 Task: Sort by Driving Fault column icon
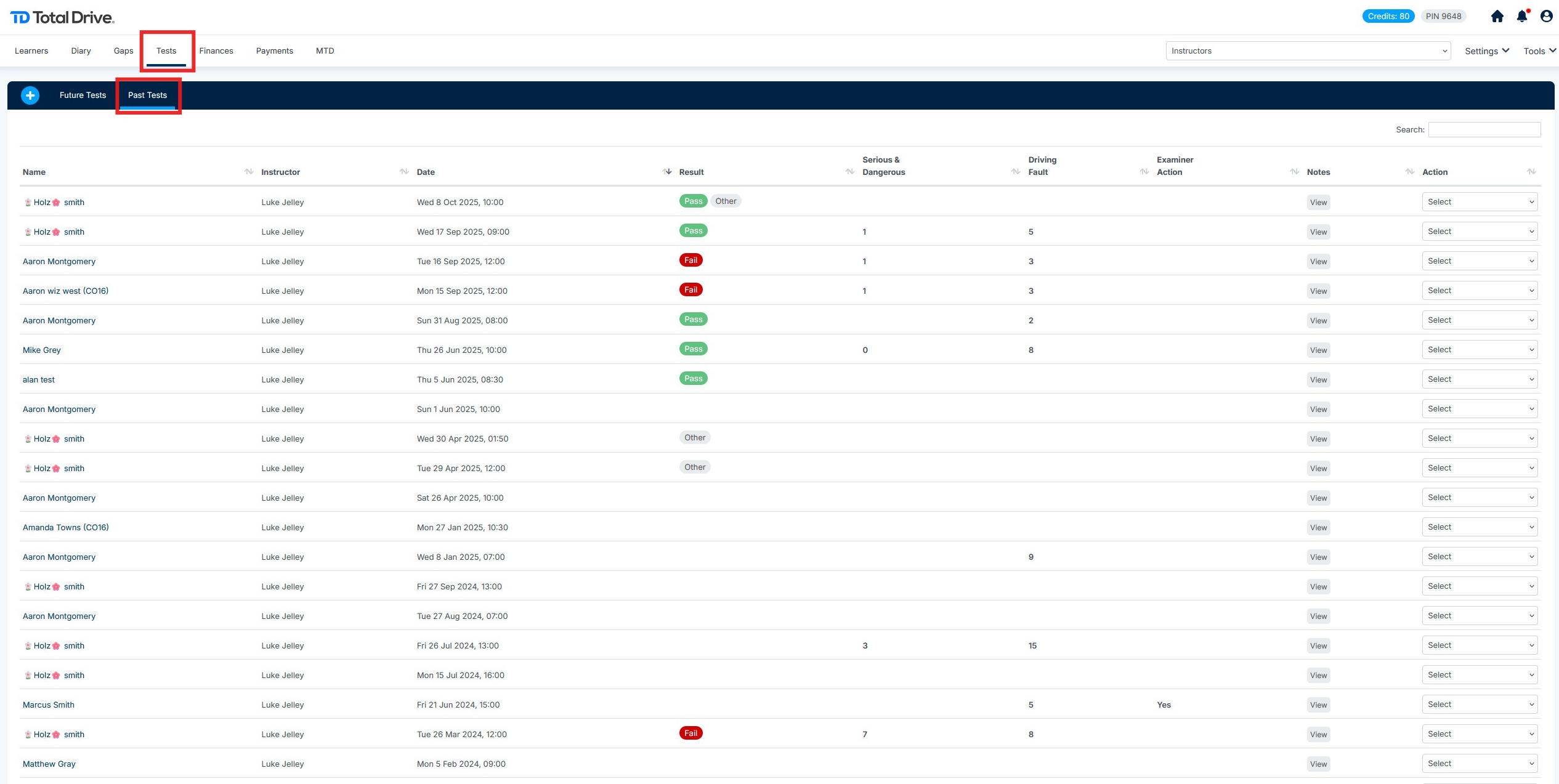pyautogui.click(x=1144, y=172)
